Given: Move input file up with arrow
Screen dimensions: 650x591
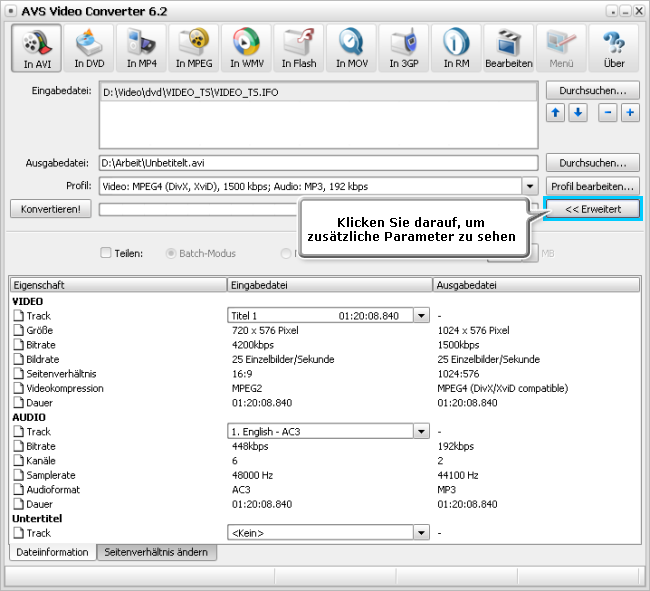Looking at the screenshot, I should (x=555, y=113).
